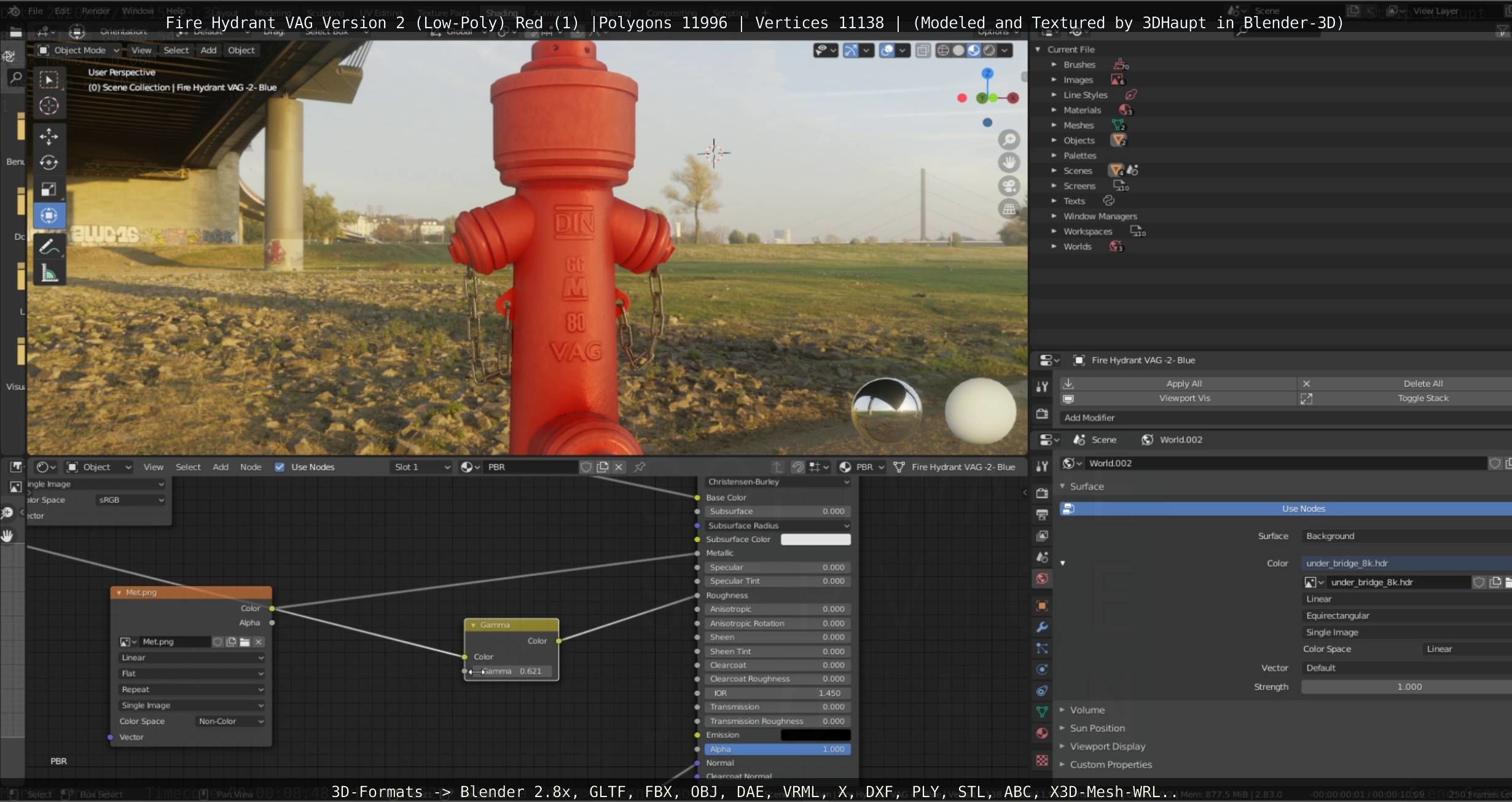Viewport: 1512px width, 802px height.
Task: Unlink PBR material with X button
Action: click(619, 467)
